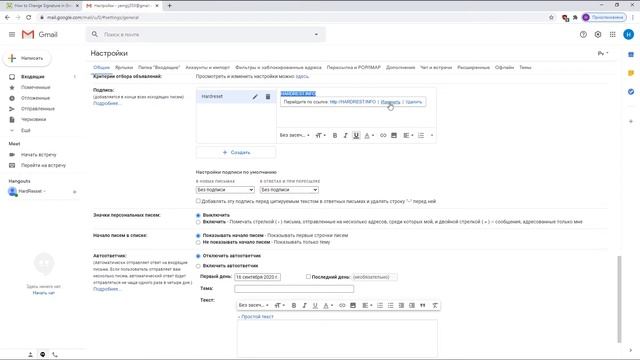
Task: Open the Темы settings tab
Action: click(x=525, y=67)
